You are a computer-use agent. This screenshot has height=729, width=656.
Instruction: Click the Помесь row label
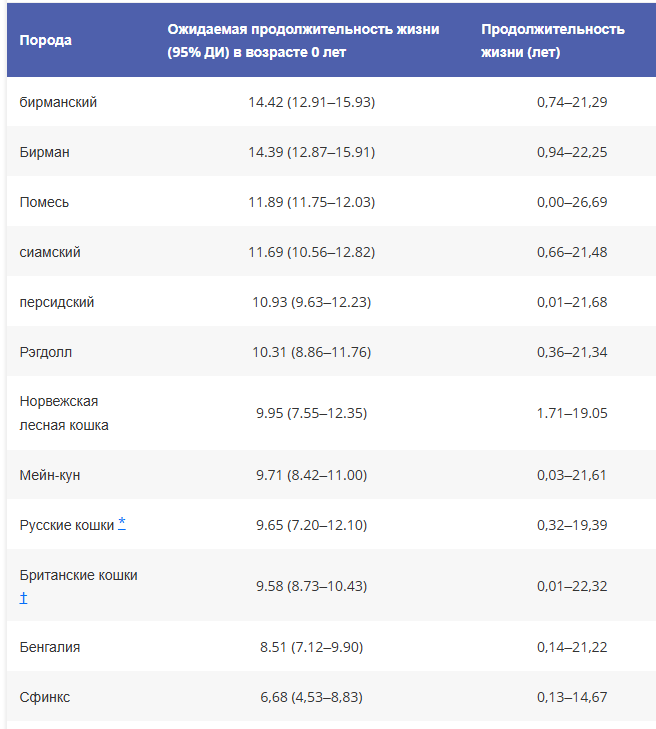coord(45,202)
